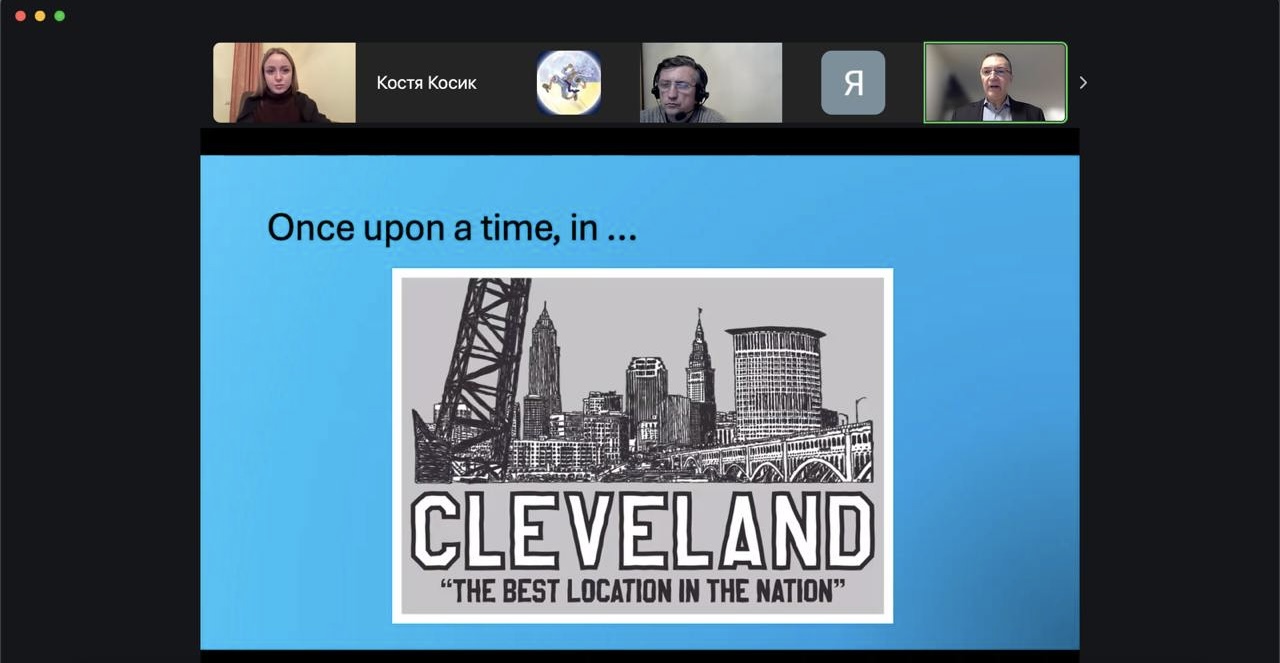Select the Я avatar participant tile
Viewport: 1280px width, 663px height.
(x=853, y=82)
